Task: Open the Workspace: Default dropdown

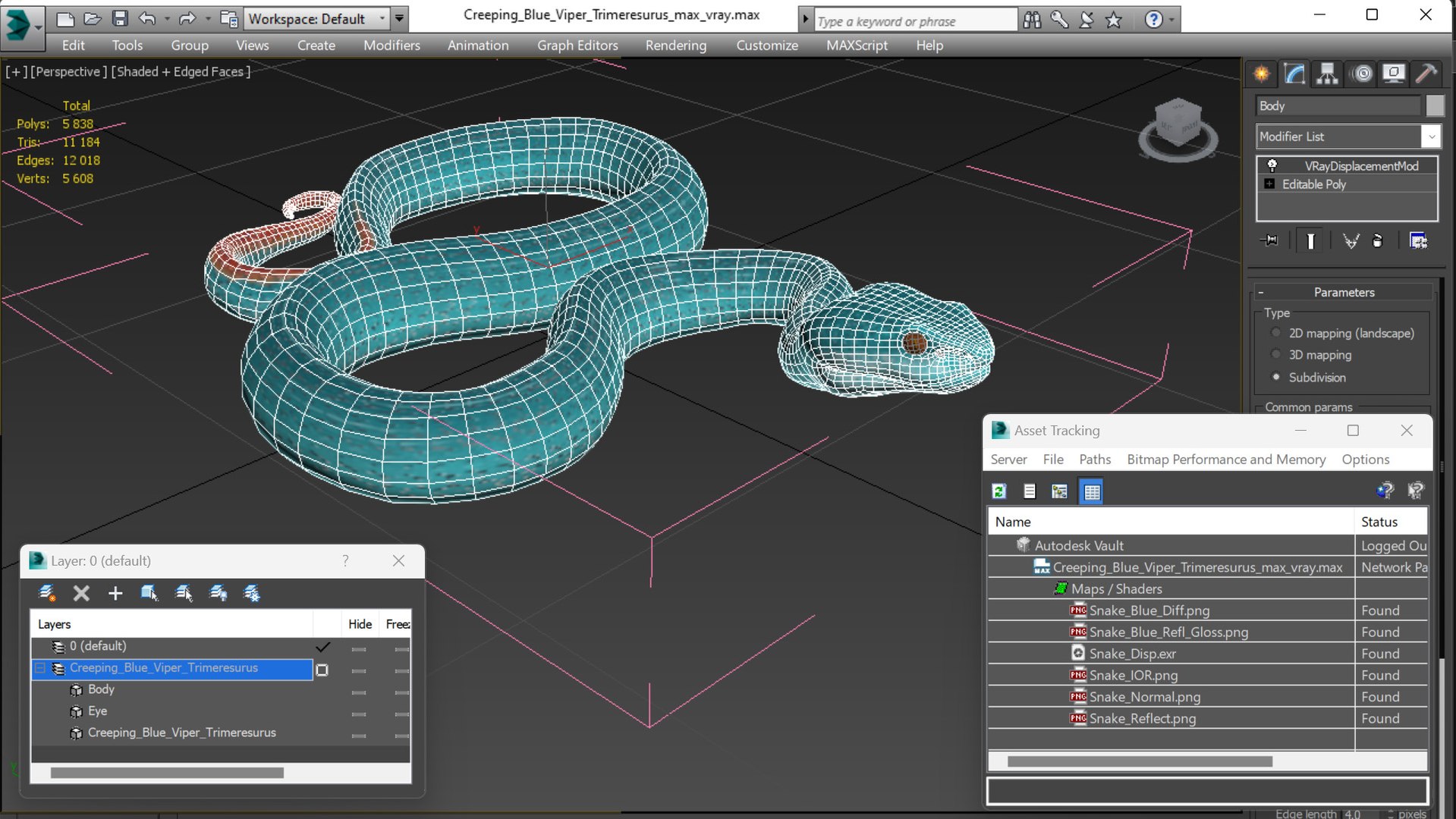Action: (x=316, y=18)
